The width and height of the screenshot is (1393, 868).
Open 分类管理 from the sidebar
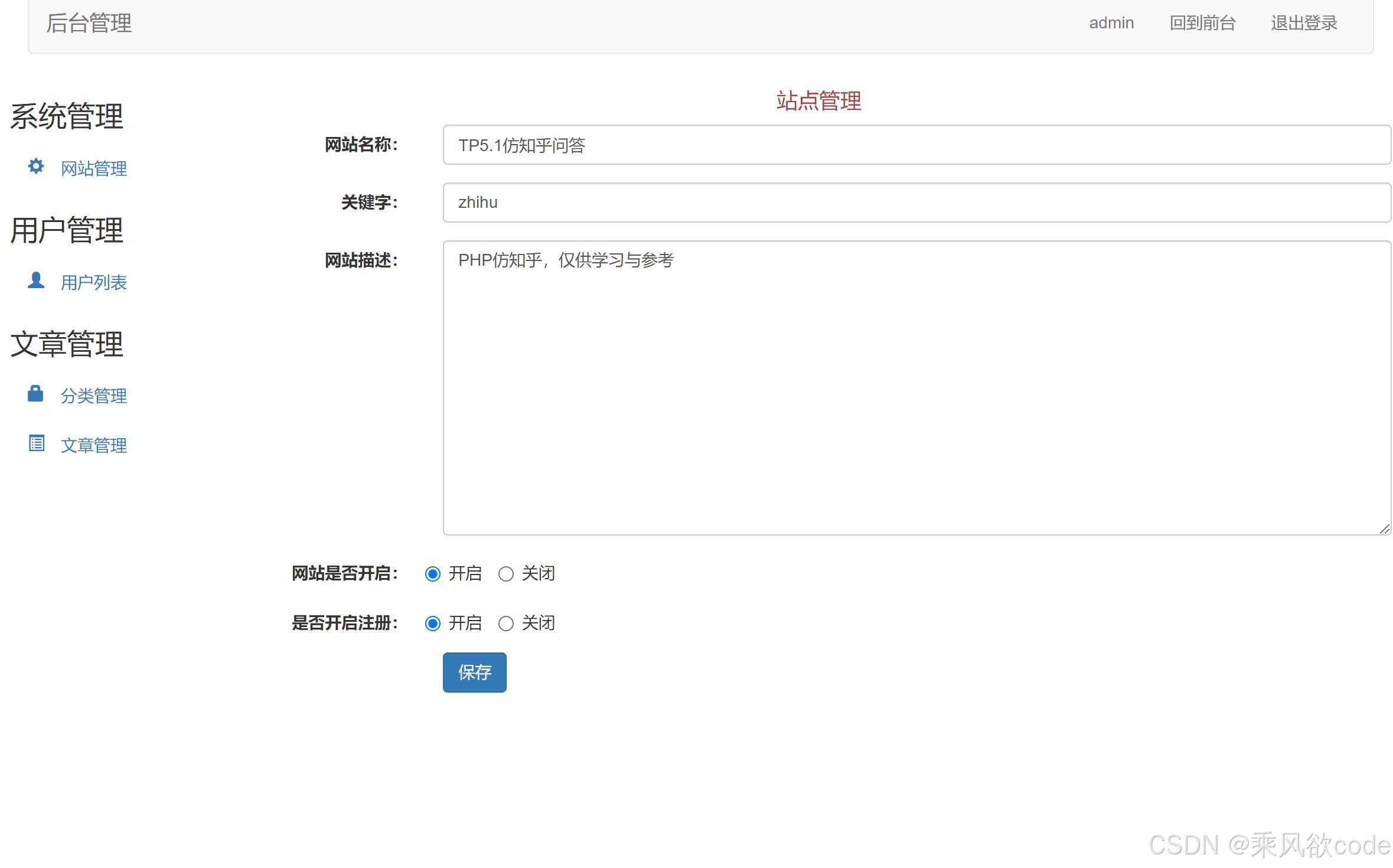tap(93, 395)
